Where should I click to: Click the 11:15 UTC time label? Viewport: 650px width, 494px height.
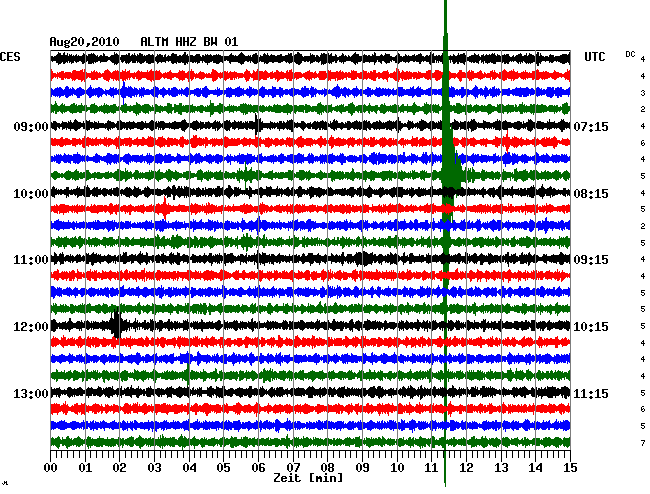click(x=591, y=393)
